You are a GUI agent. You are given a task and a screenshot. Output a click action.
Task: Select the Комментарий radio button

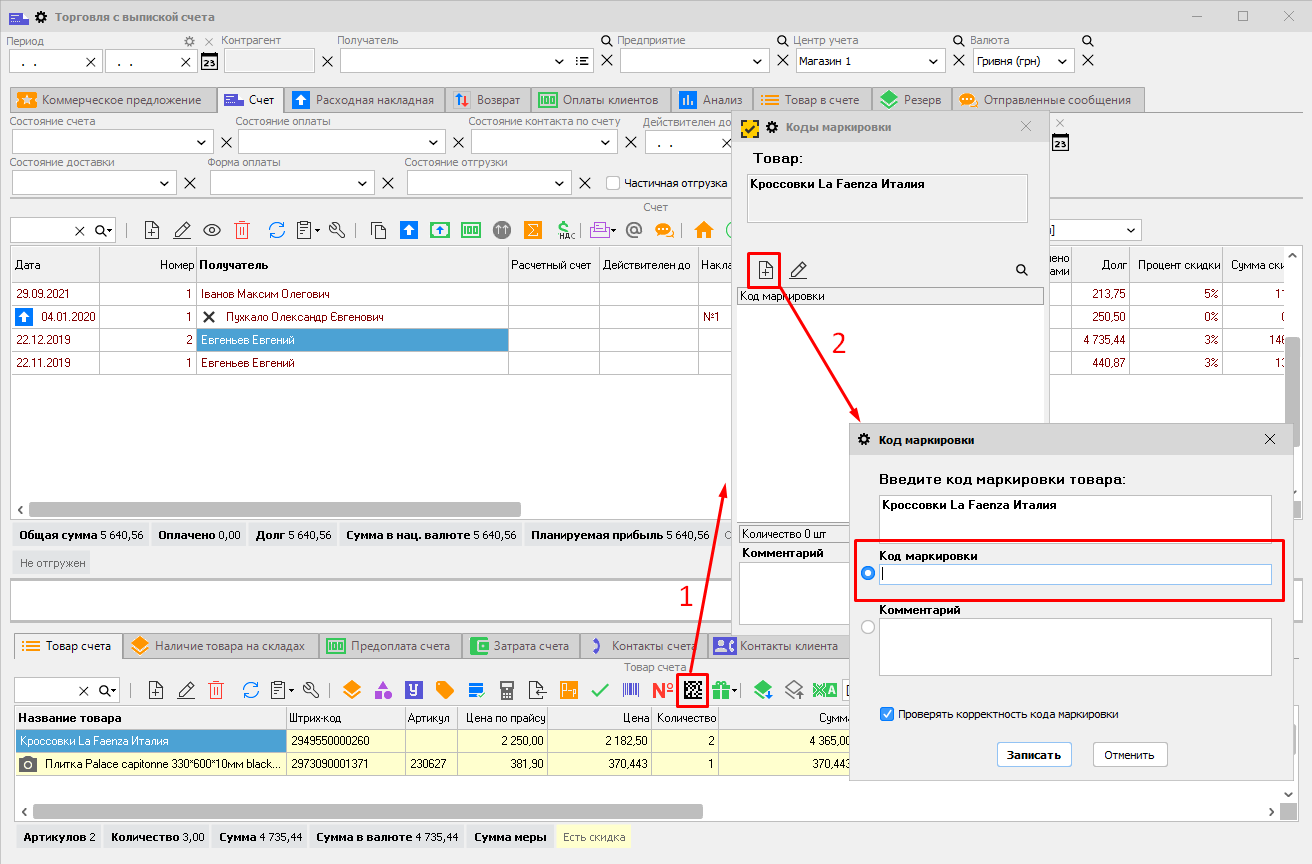[867, 627]
